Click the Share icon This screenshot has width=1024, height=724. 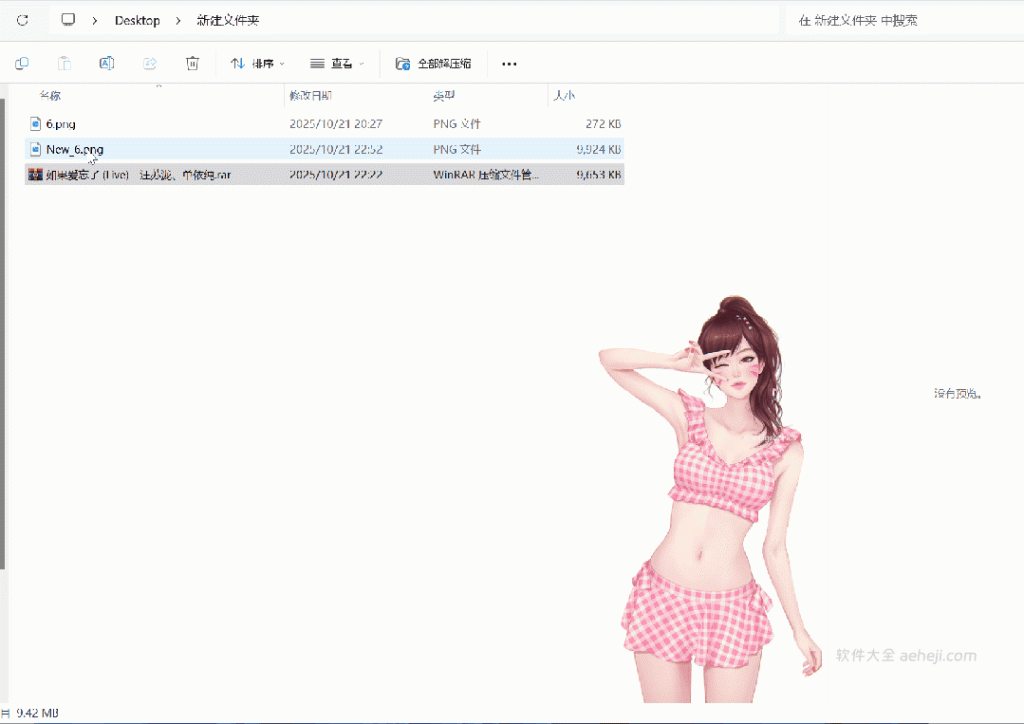149,63
